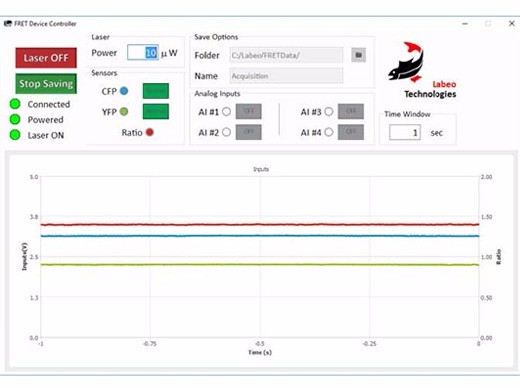Click the FRET Device Controller title icon

[8, 24]
